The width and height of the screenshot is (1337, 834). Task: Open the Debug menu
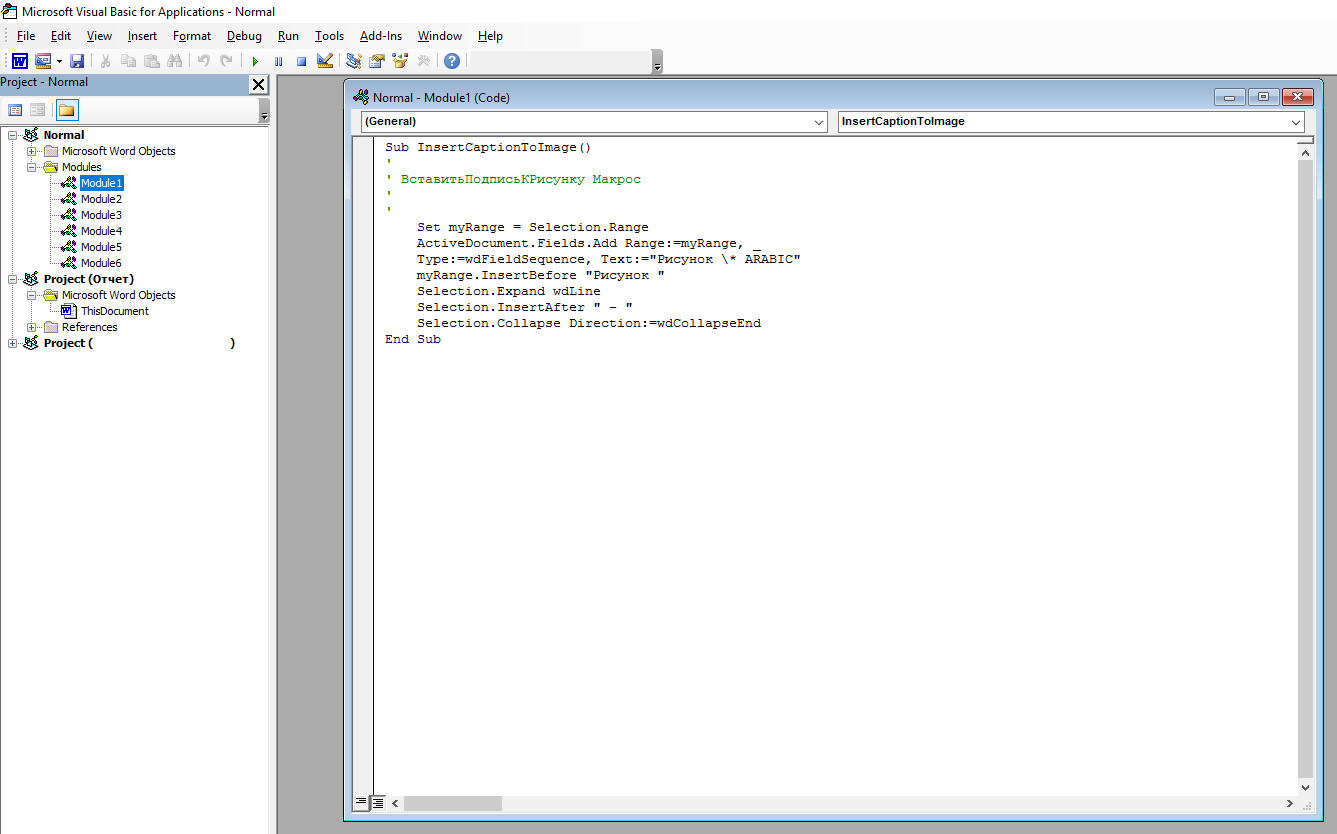(244, 36)
